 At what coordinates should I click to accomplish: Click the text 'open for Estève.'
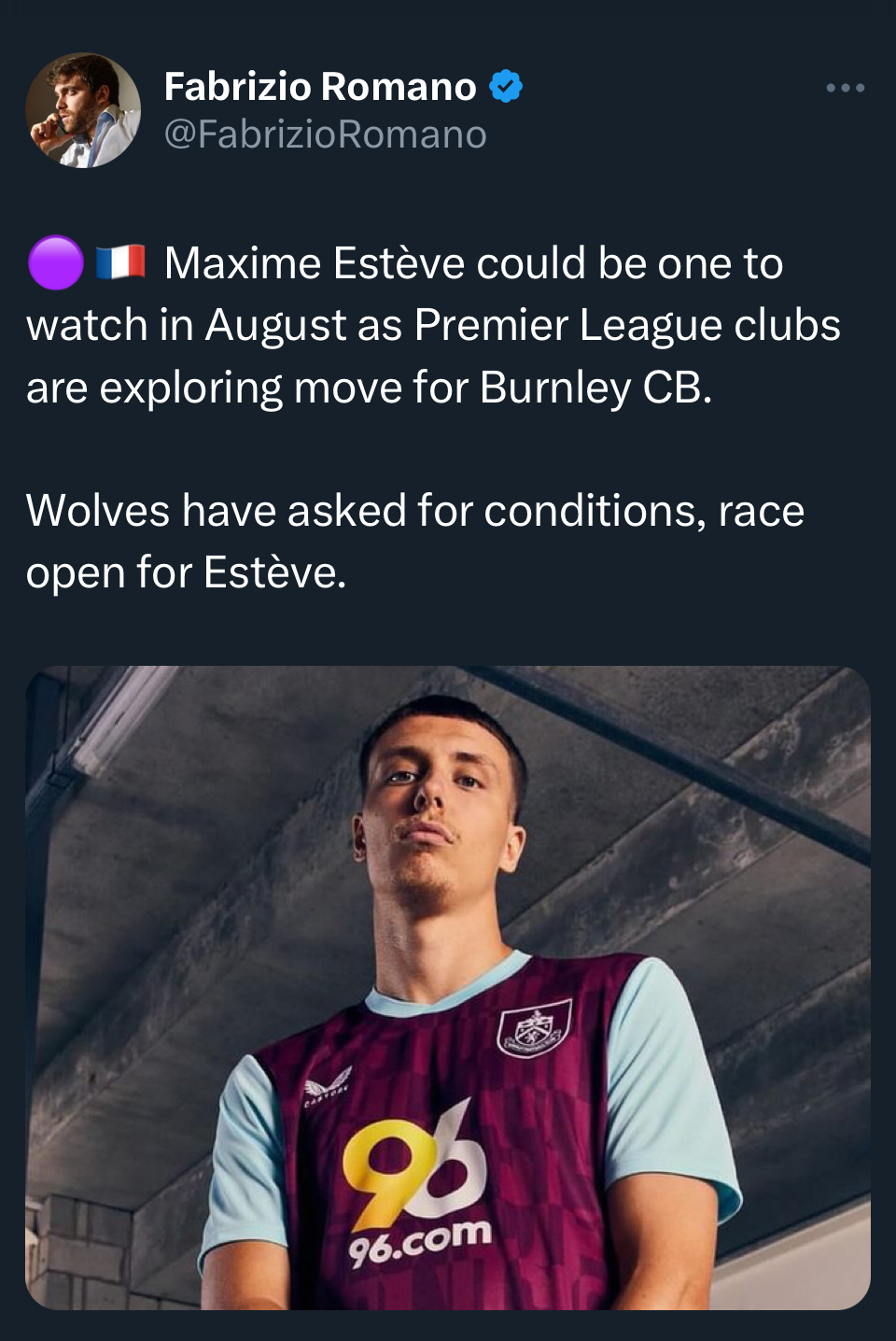186,572
